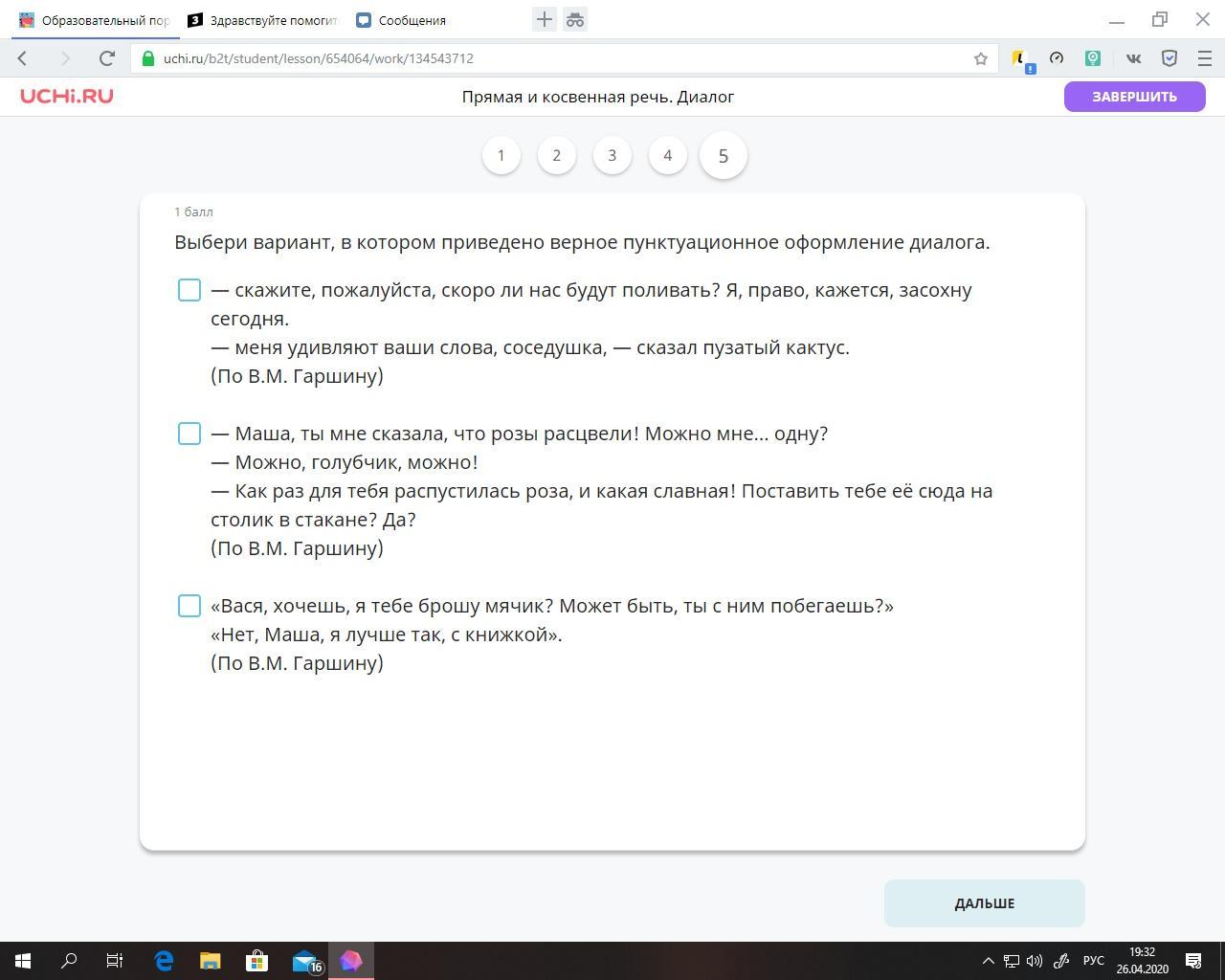Image resolution: width=1225 pixels, height=980 pixels.
Task: Check the third answer starting with «Вася
Action: pos(189,606)
